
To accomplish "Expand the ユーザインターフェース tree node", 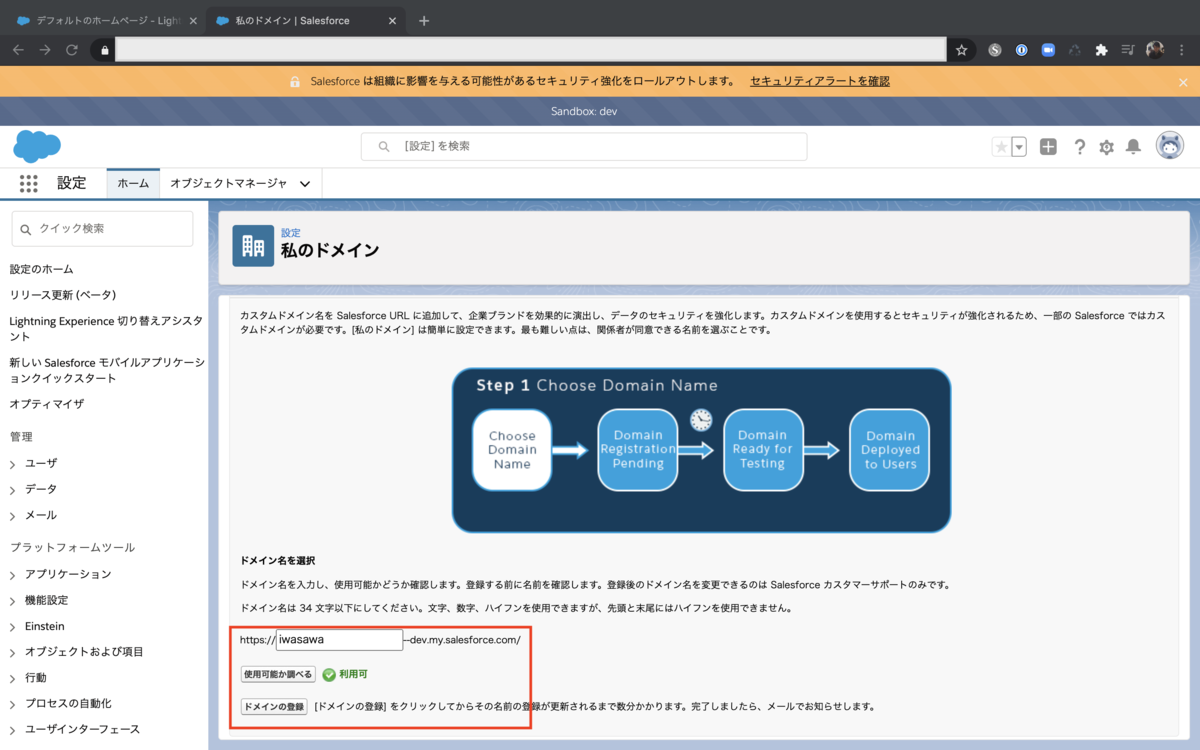I will point(13,730).
